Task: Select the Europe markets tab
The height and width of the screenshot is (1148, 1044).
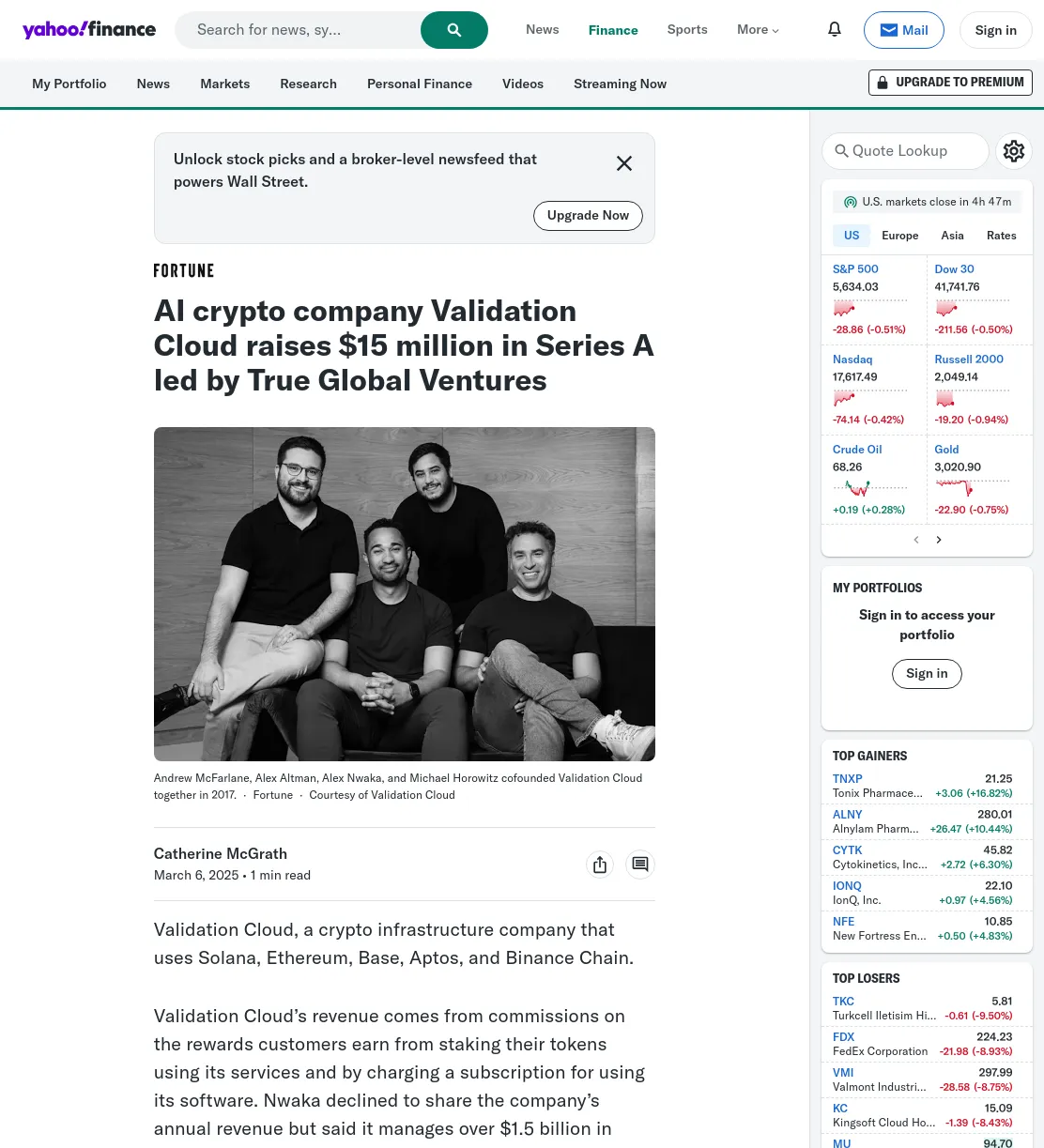Action: coord(900,236)
